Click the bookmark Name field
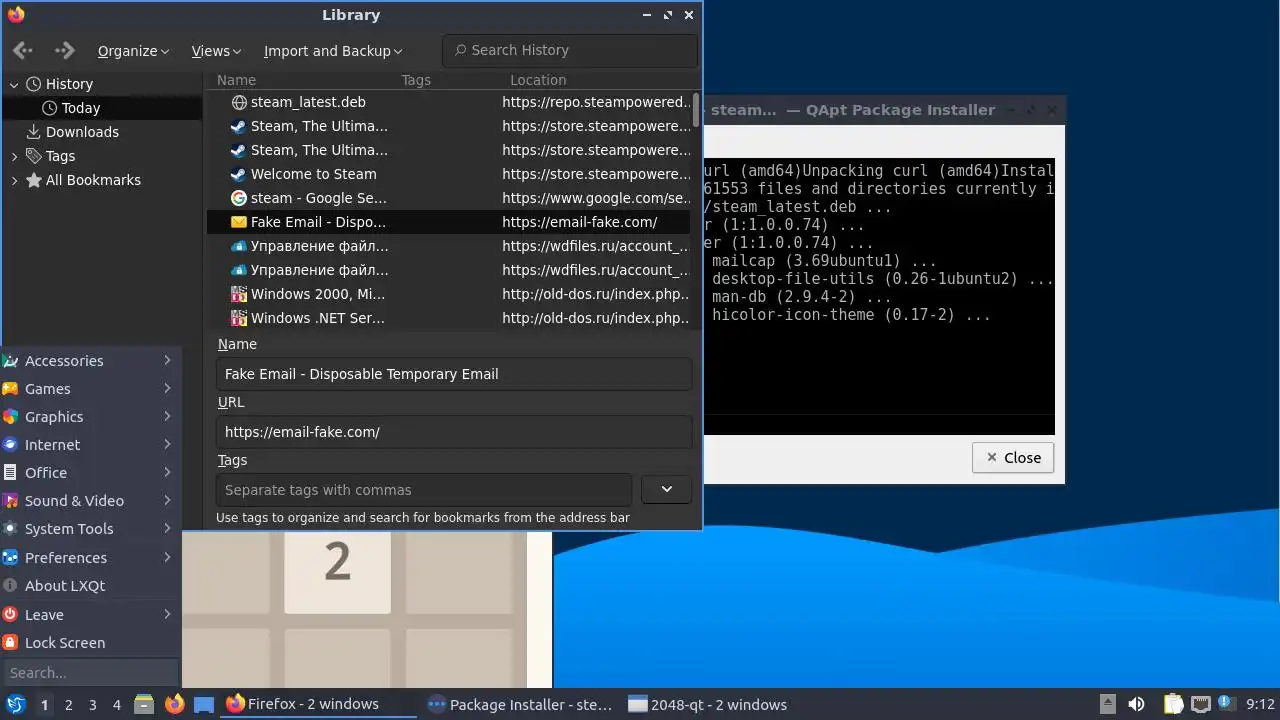 [454, 374]
